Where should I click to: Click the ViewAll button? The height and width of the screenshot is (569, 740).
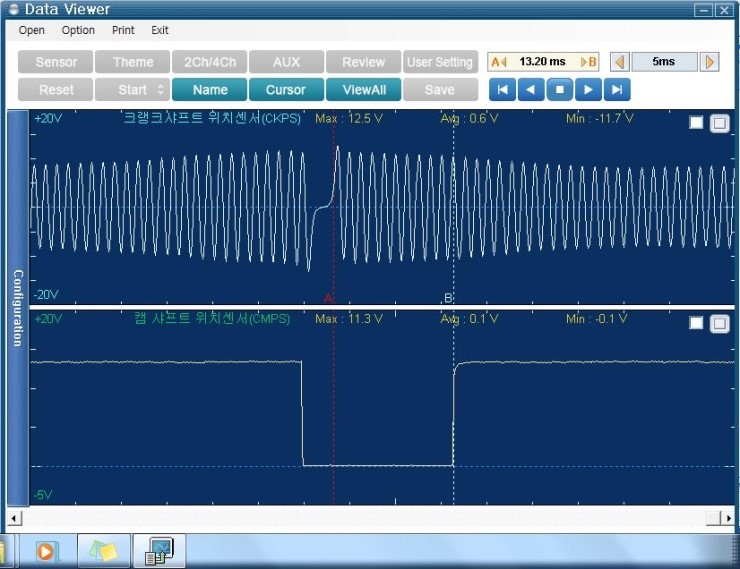(363, 90)
